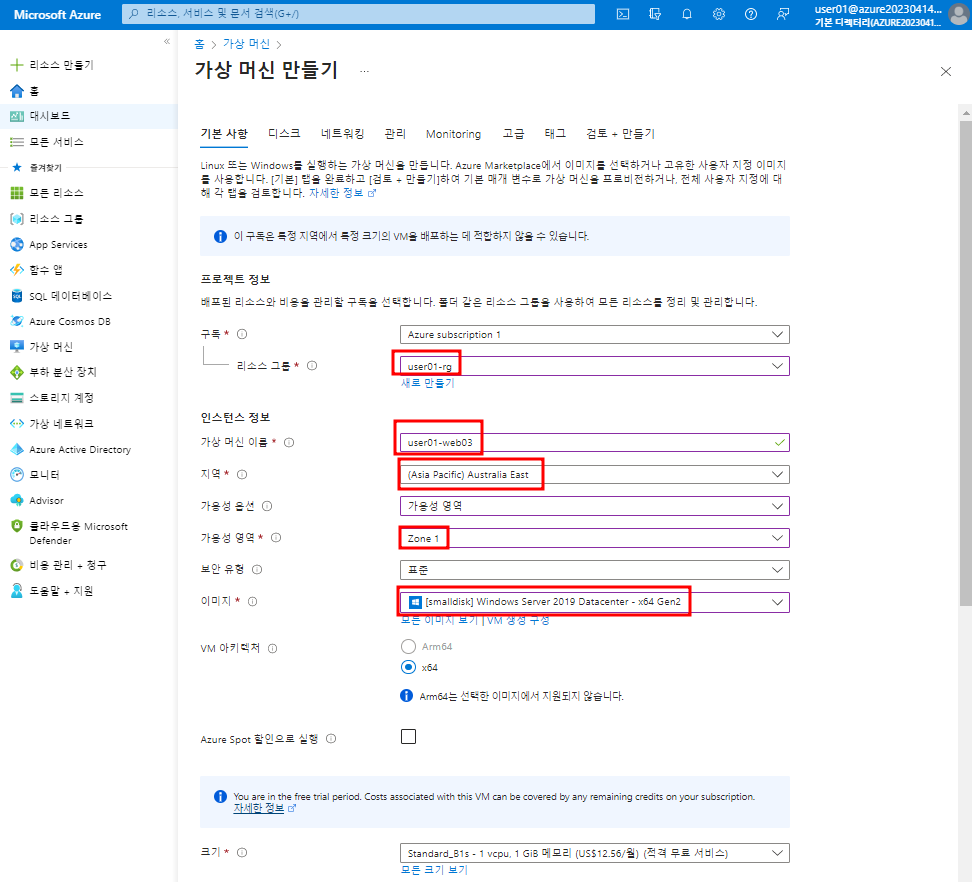This screenshot has height=882, width=972.
Task: Open 지역 dropdown Australia East
Action: 594,474
